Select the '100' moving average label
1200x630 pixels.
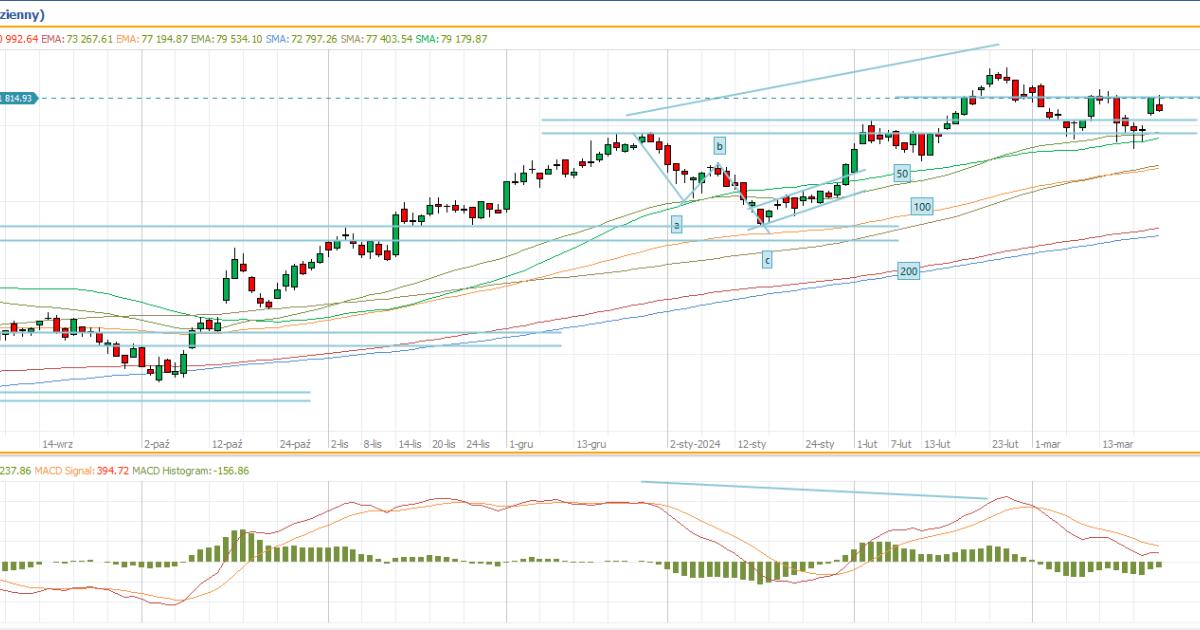coord(921,207)
